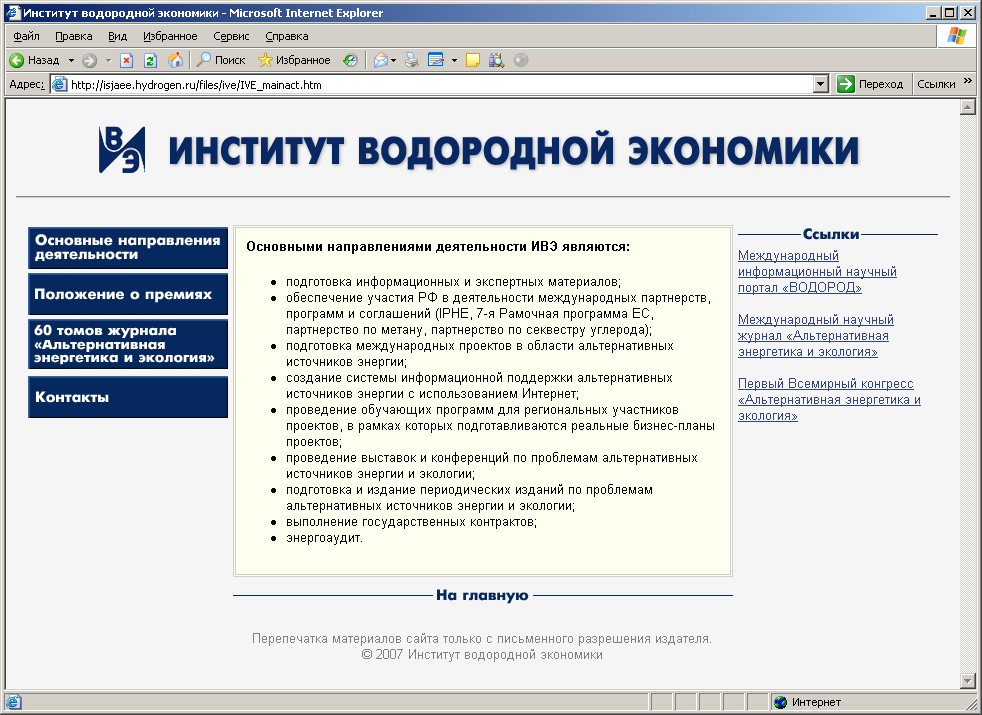982x715 pixels.
Task: Open the Сервис menu
Action: click(x=231, y=36)
